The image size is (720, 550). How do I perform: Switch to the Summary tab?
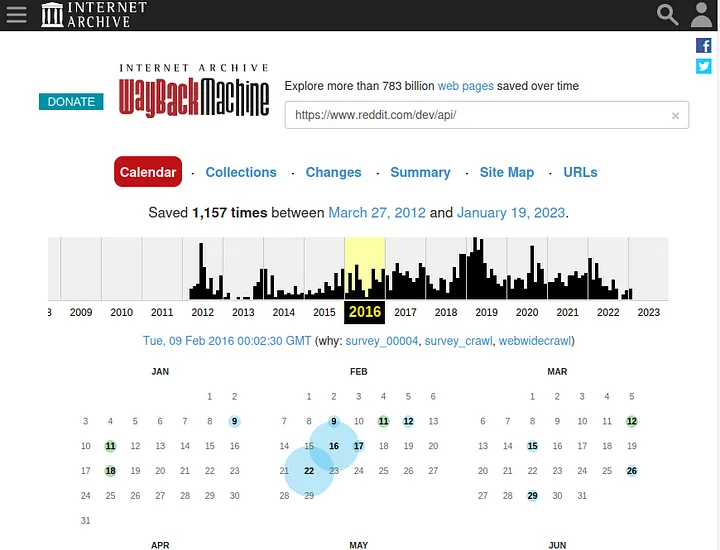tap(420, 172)
